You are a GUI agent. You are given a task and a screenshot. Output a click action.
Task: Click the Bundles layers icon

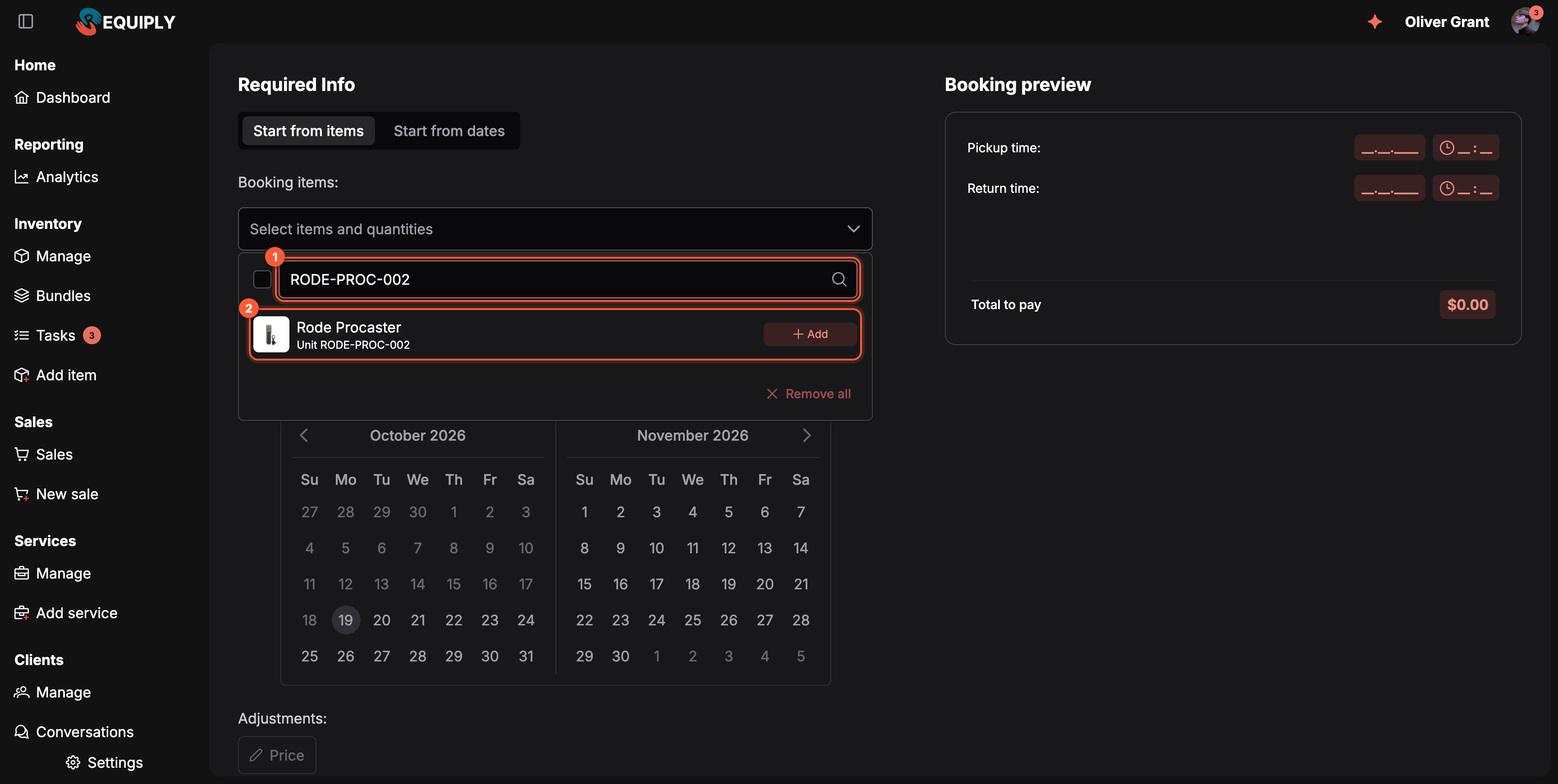coord(22,296)
